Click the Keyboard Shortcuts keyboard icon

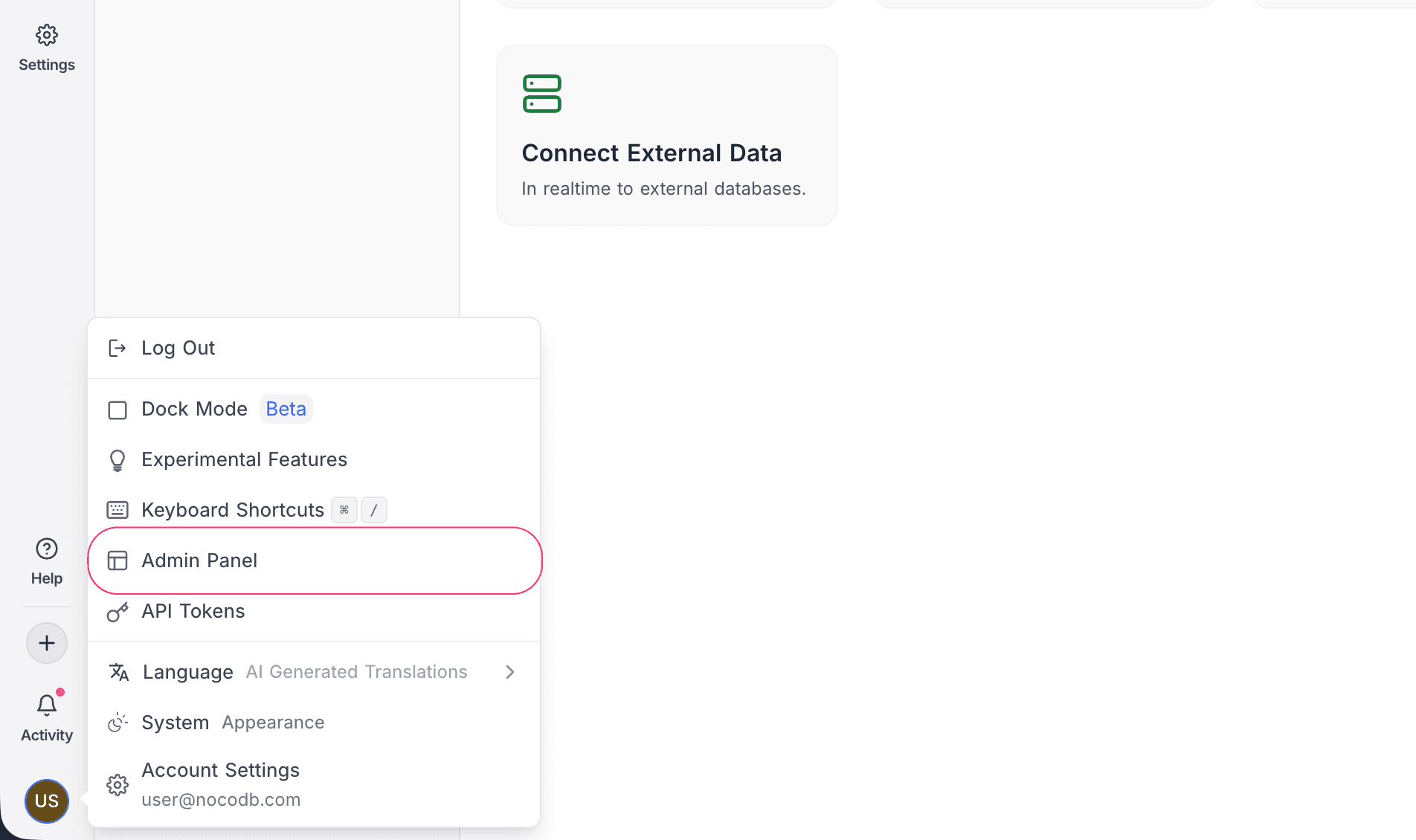(118, 510)
